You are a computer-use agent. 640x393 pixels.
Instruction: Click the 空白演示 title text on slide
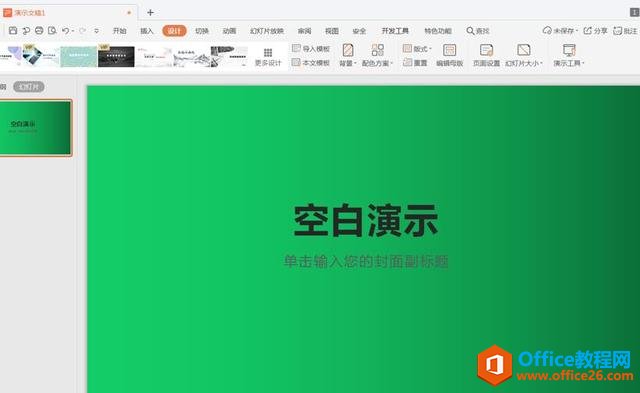point(366,221)
